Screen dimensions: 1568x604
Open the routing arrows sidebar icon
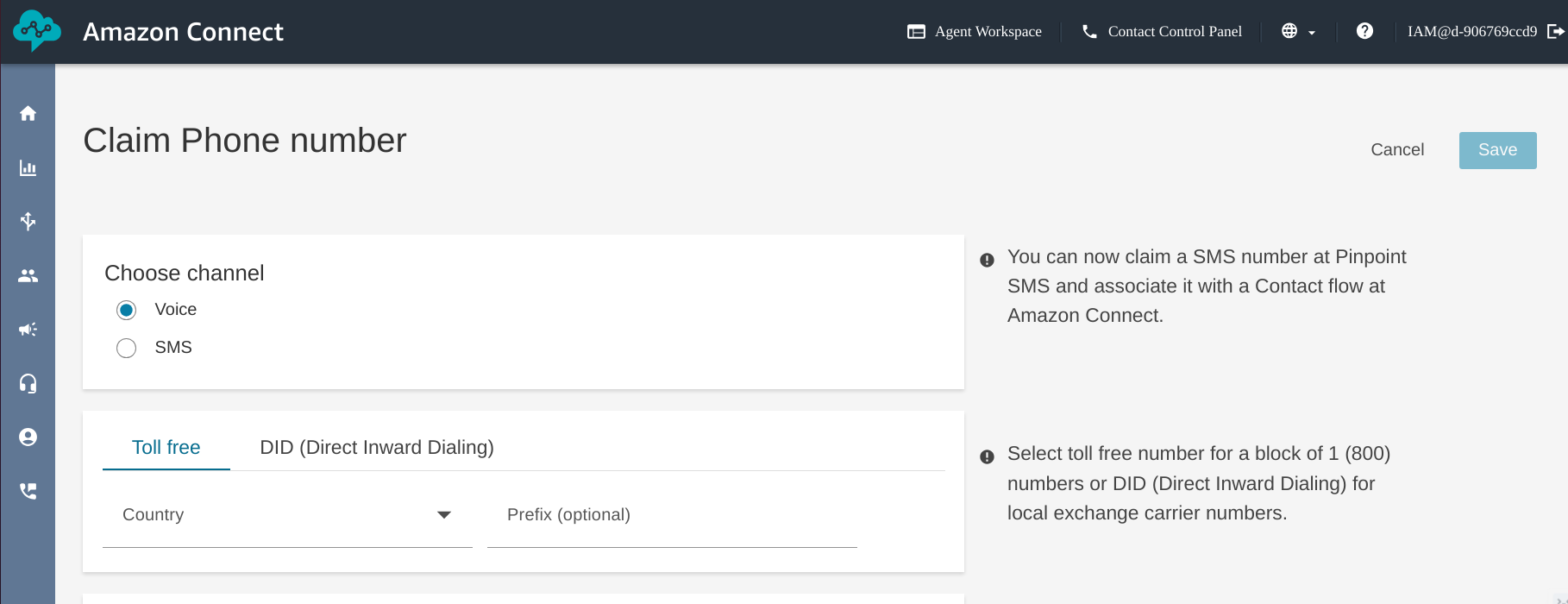28,222
